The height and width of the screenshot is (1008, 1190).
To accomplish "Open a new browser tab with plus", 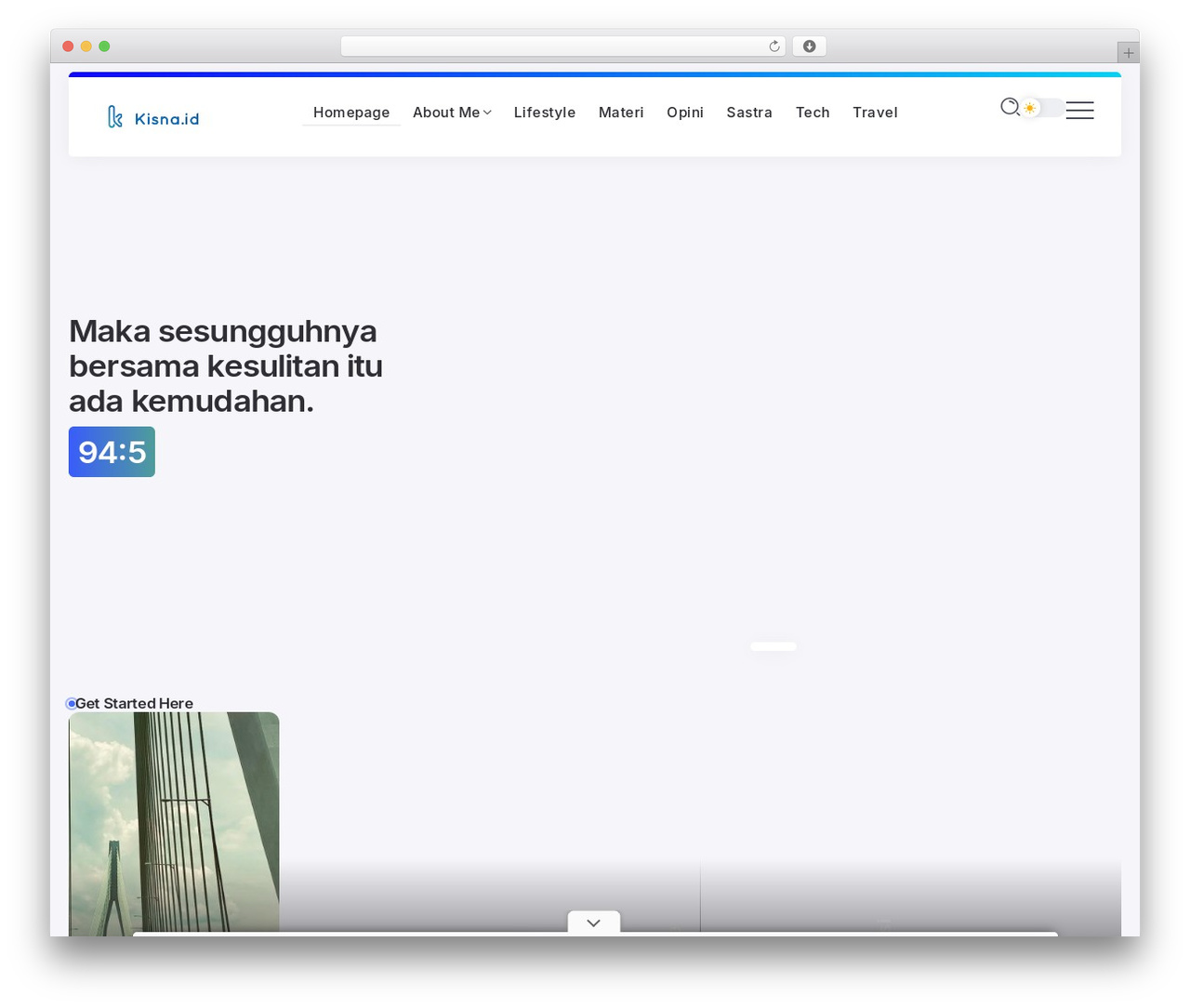I will 1128,53.
